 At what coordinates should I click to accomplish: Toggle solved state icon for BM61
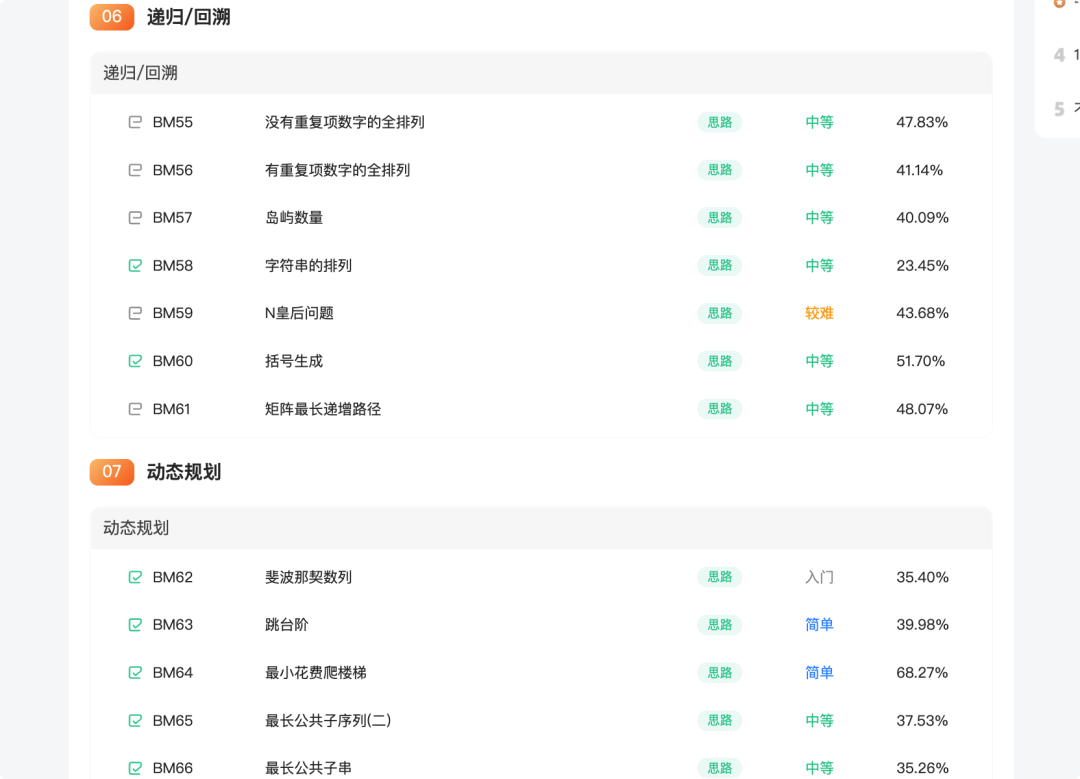coord(135,409)
